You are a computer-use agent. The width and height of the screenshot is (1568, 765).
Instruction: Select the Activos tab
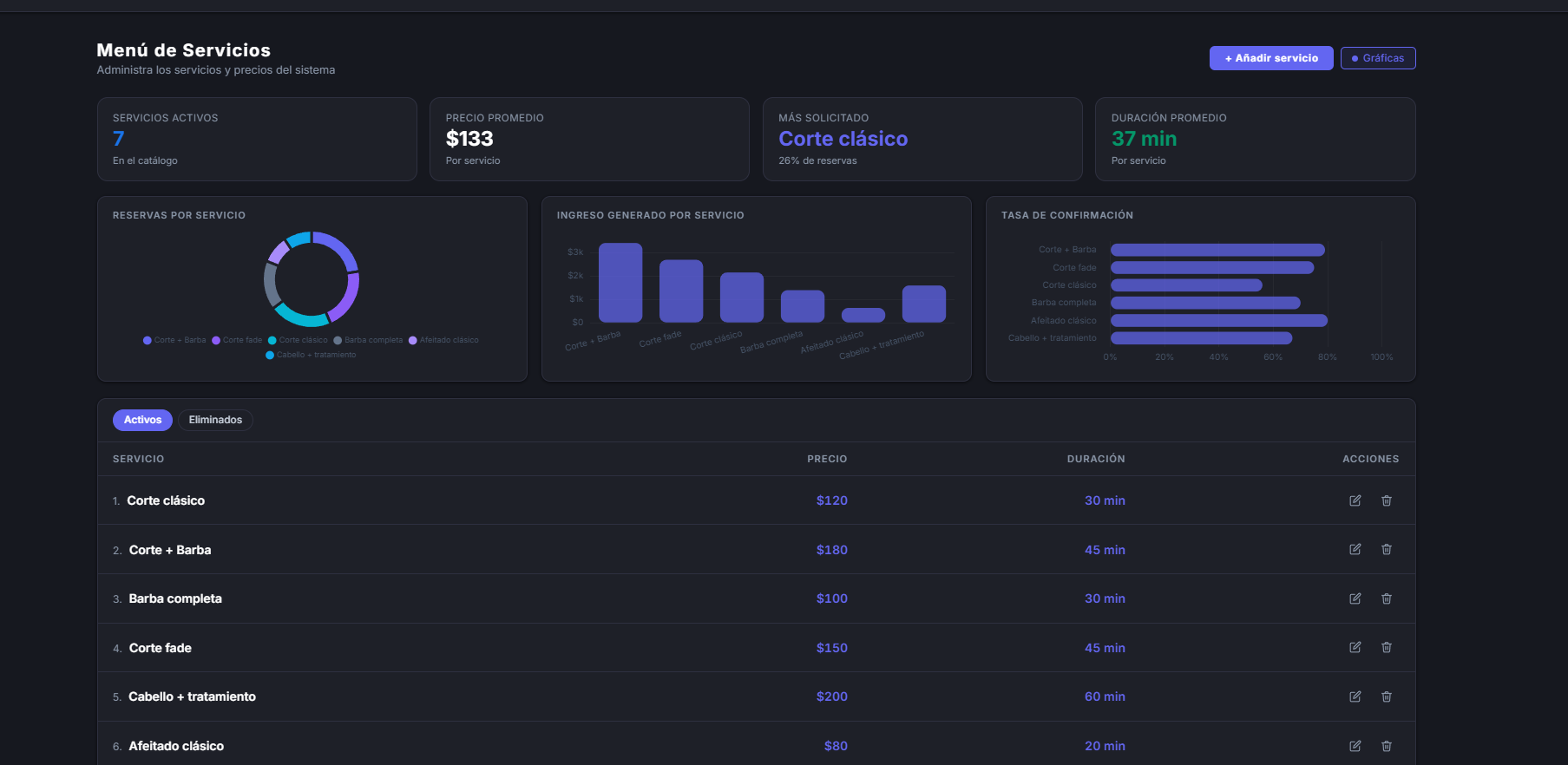[x=142, y=420]
